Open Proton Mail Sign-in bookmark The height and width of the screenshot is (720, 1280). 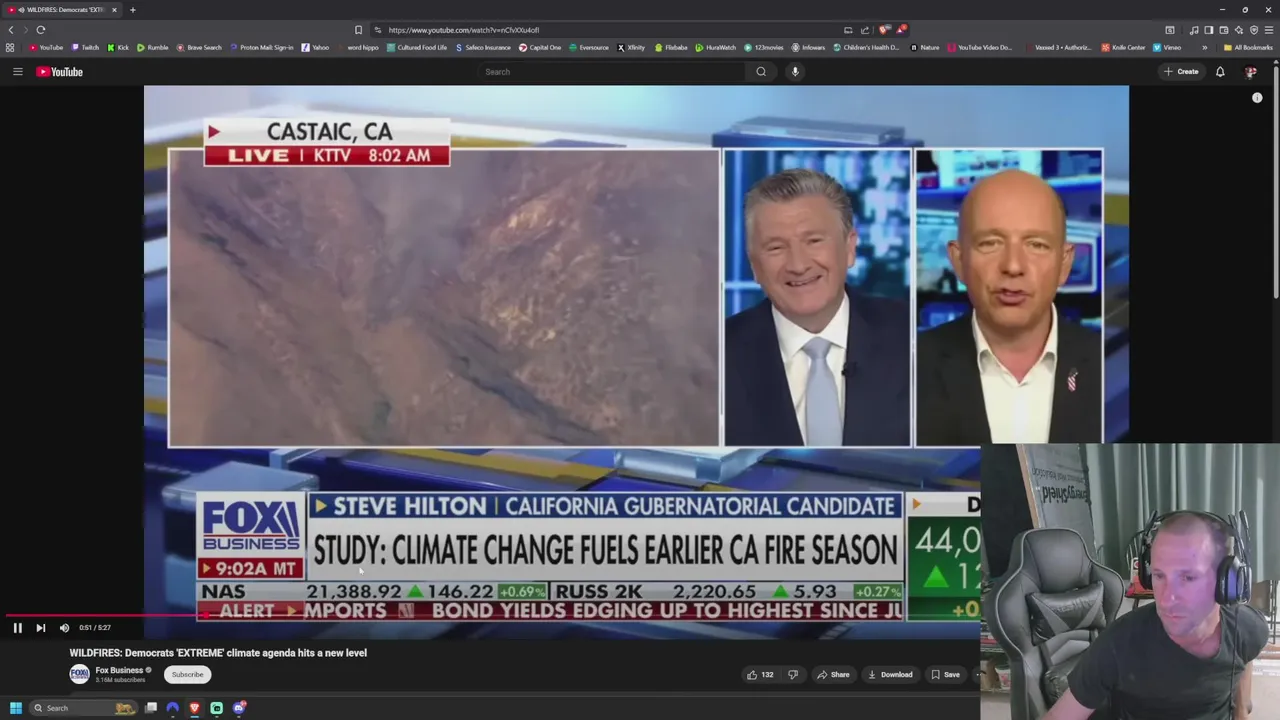pyautogui.click(x=262, y=47)
